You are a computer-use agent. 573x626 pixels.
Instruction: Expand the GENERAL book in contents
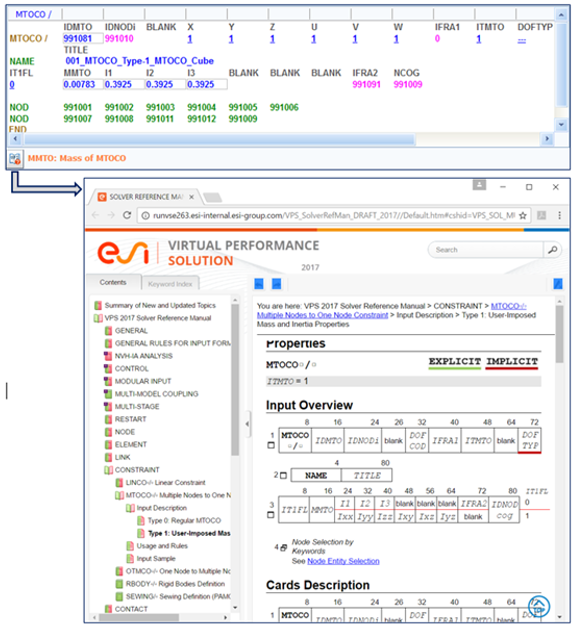(108, 331)
